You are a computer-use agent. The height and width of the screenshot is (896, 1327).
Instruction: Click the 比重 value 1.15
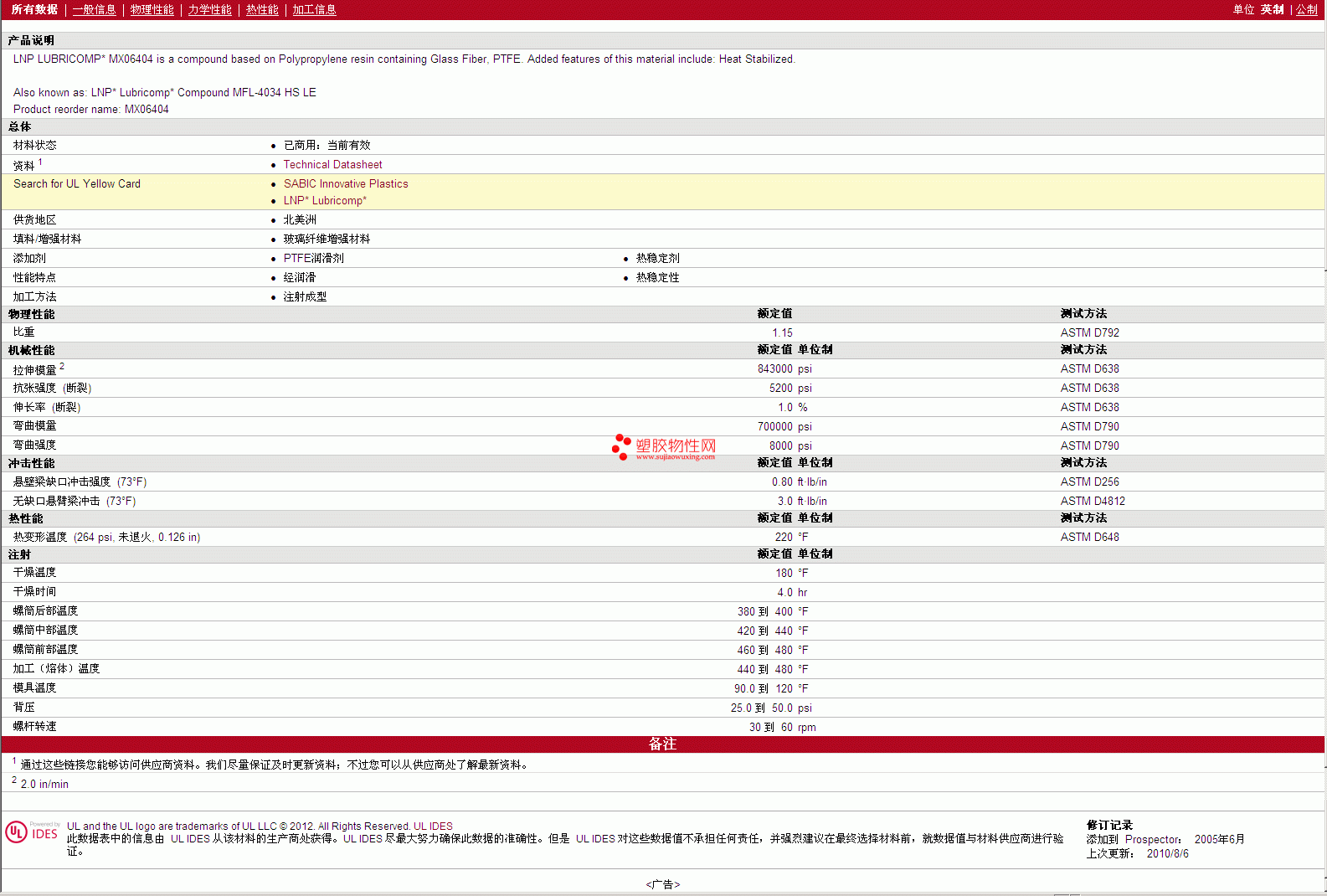pos(782,333)
